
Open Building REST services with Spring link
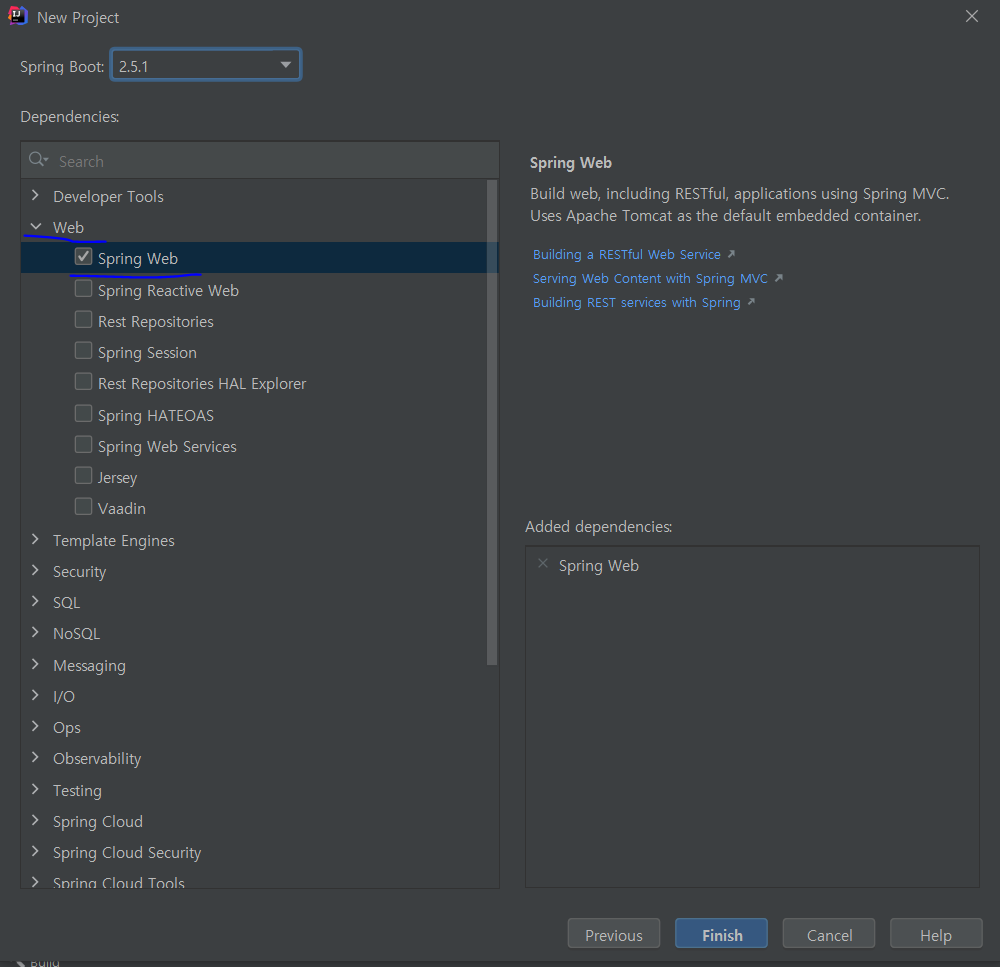coord(636,302)
